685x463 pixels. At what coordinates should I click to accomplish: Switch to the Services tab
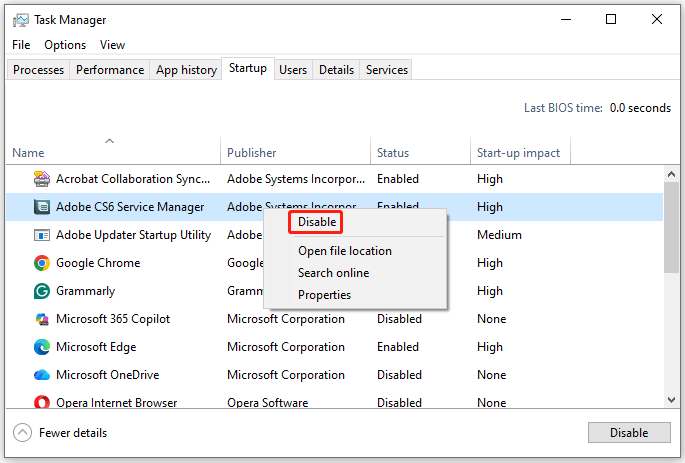click(x=387, y=70)
